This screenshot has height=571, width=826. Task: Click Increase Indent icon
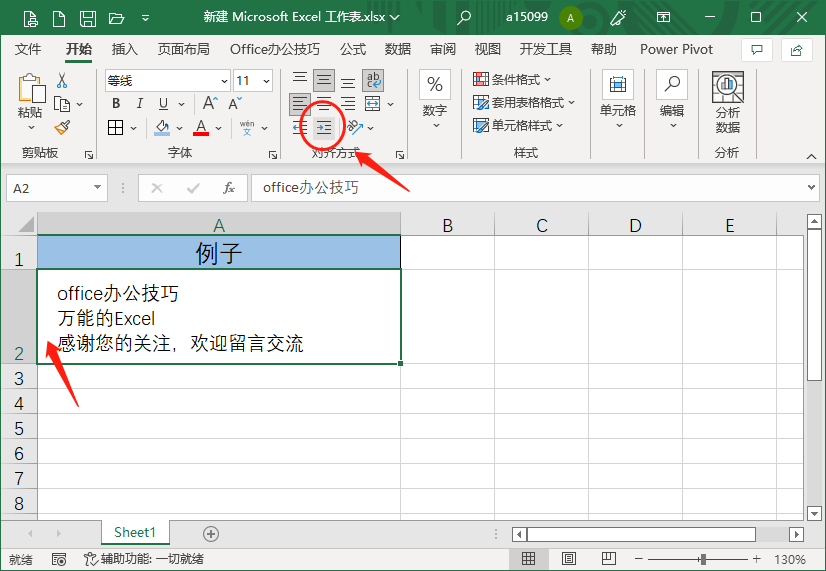pyautogui.click(x=323, y=127)
